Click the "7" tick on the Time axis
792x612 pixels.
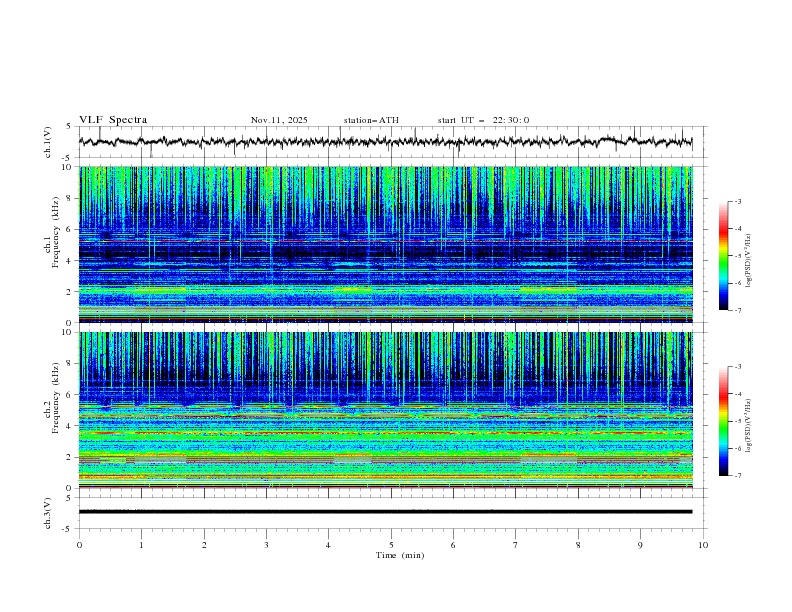coord(516,545)
